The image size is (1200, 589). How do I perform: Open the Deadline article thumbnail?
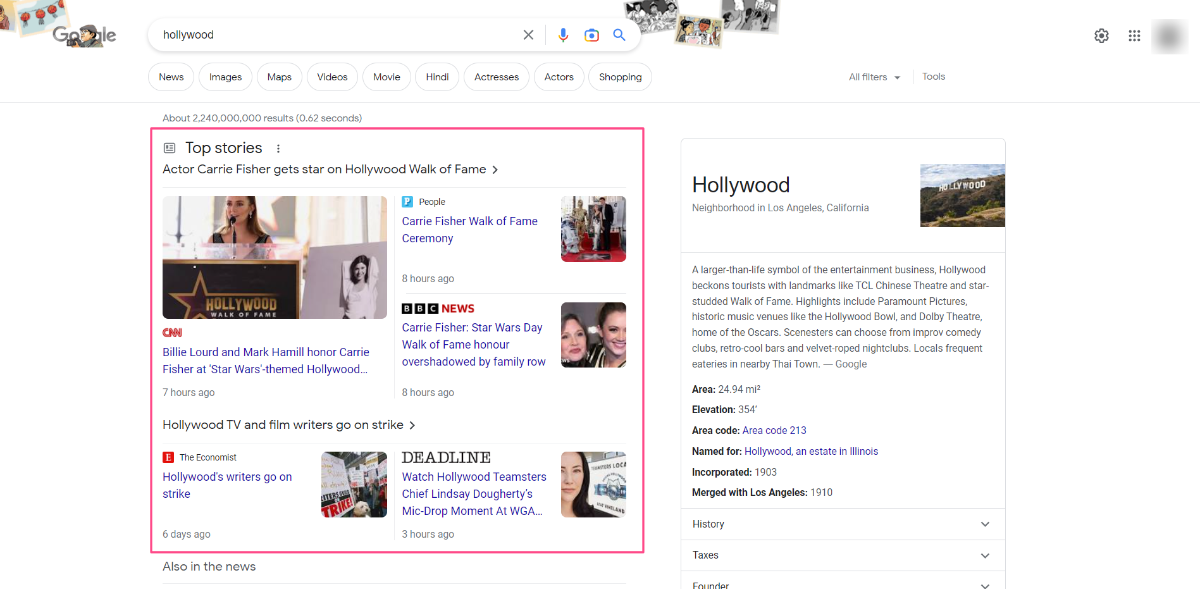tap(593, 484)
